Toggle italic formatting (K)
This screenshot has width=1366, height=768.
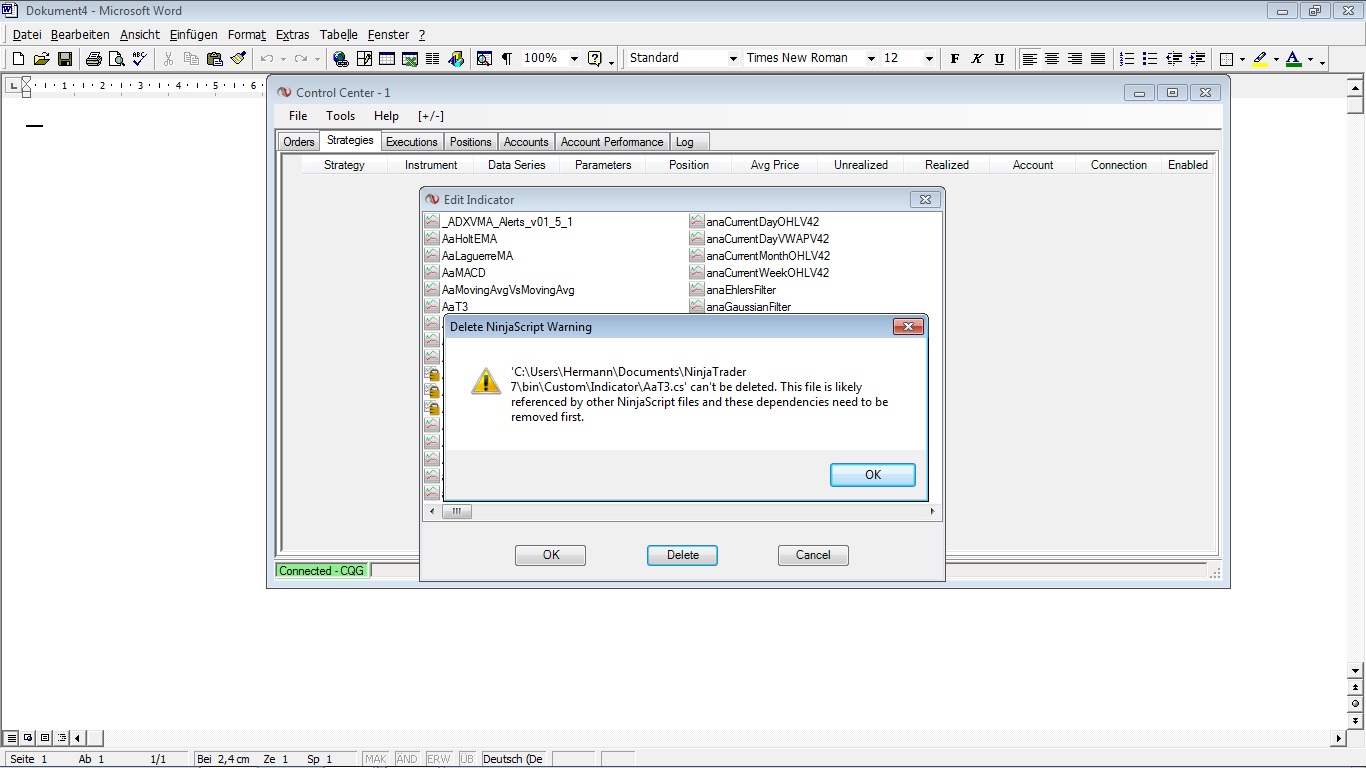click(977, 59)
